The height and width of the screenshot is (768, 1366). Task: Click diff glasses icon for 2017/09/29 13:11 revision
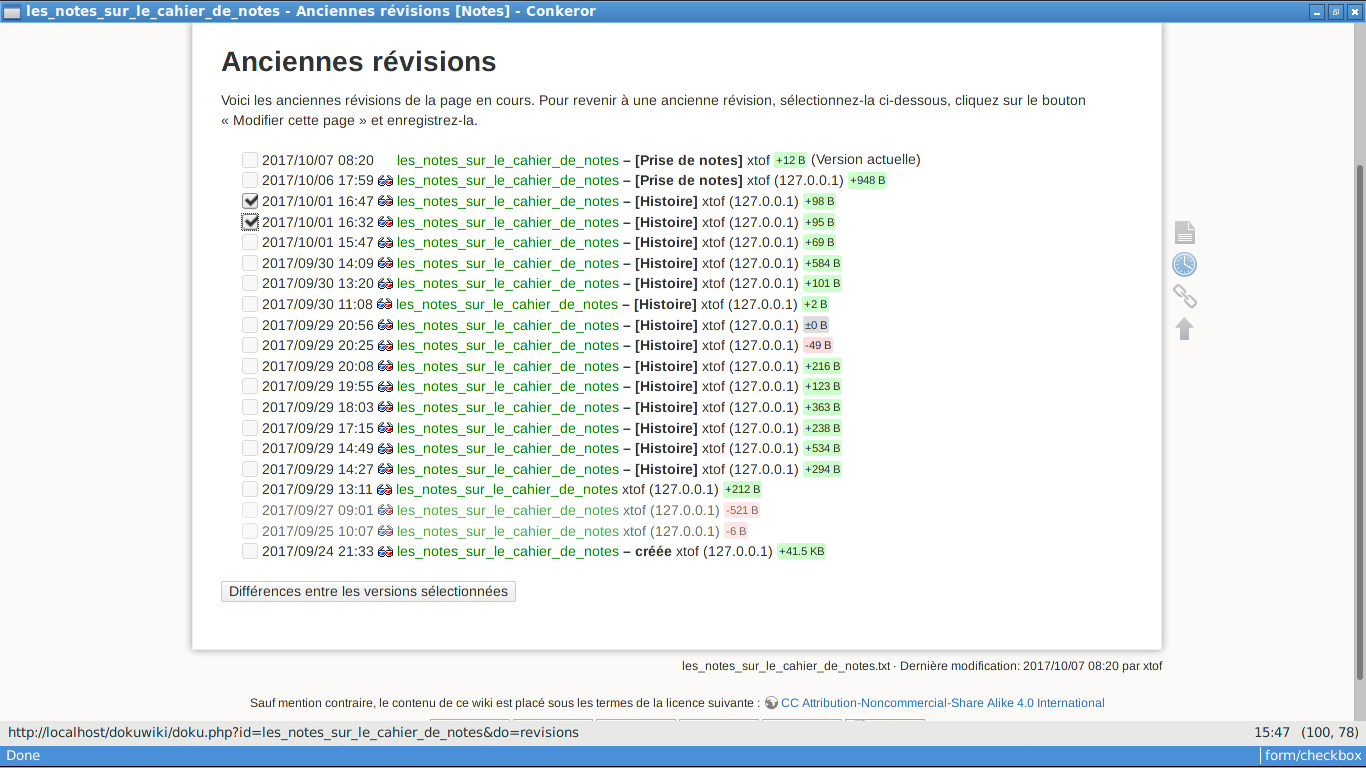click(x=384, y=490)
